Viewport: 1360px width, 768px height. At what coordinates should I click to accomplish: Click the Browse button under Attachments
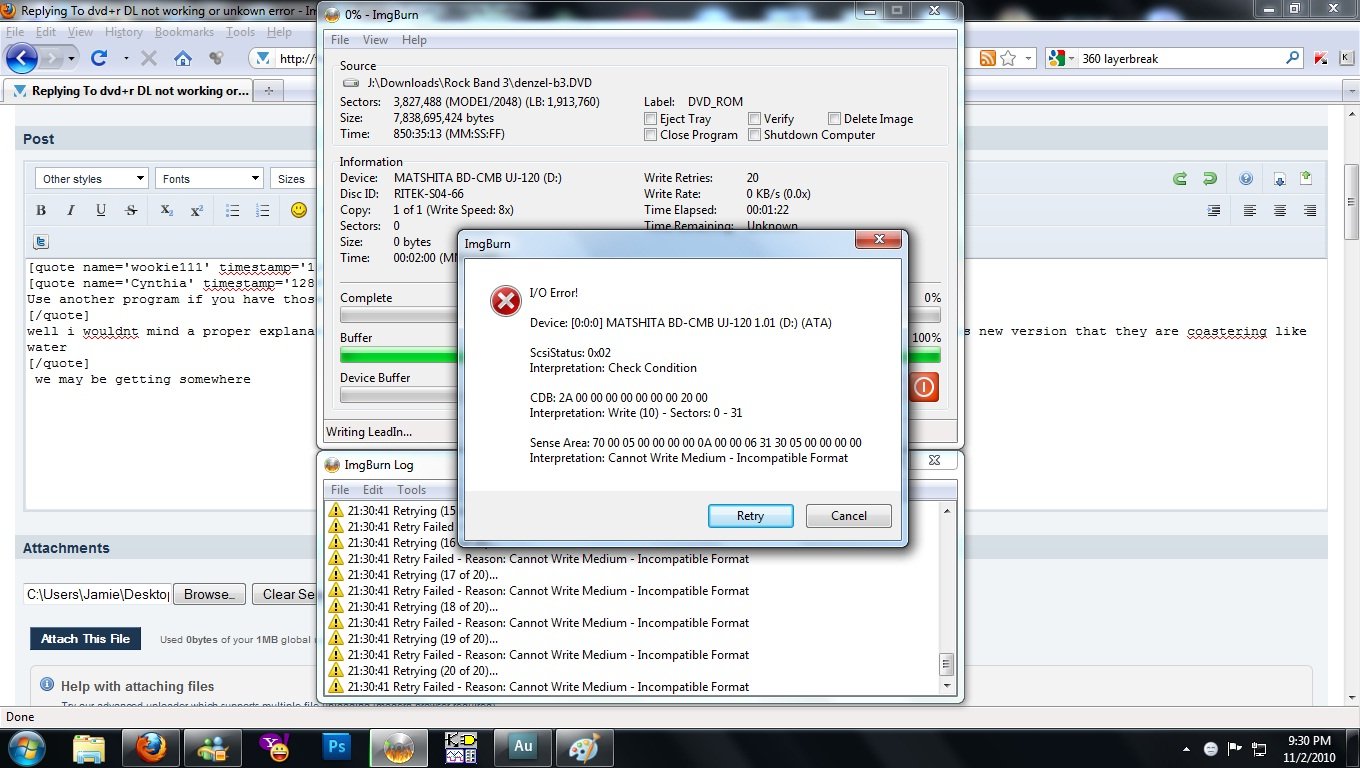pos(209,594)
